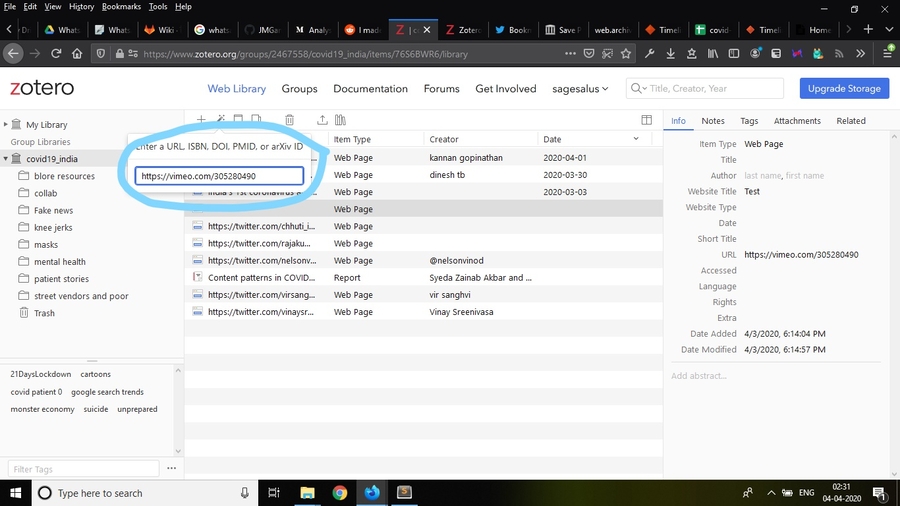This screenshot has height=506, width=900.
Task: Open the Documentation link
Action: (x=370, y=89)
